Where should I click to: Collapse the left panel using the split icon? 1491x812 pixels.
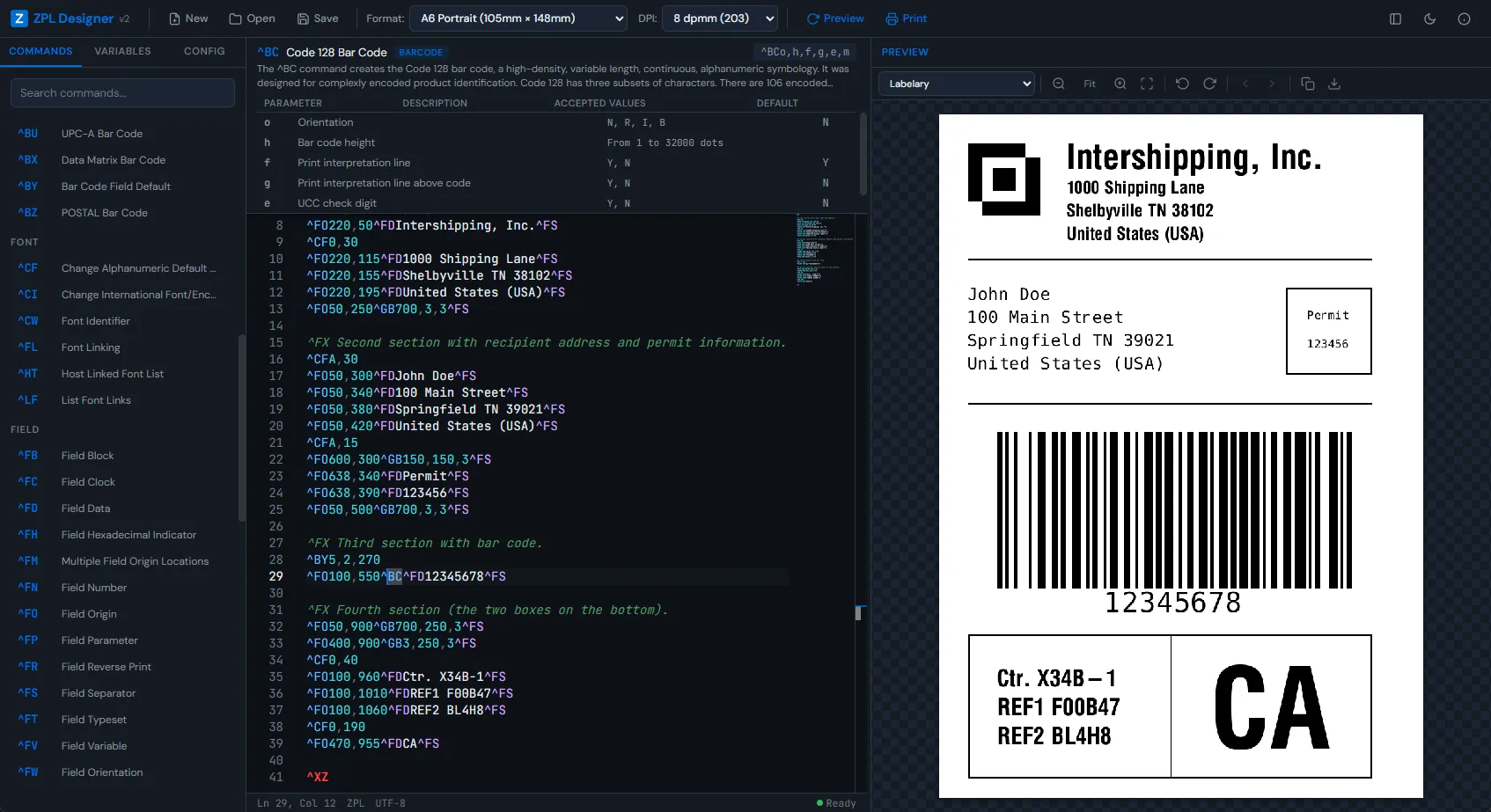pyautogui.click(x=1395, y=18)
